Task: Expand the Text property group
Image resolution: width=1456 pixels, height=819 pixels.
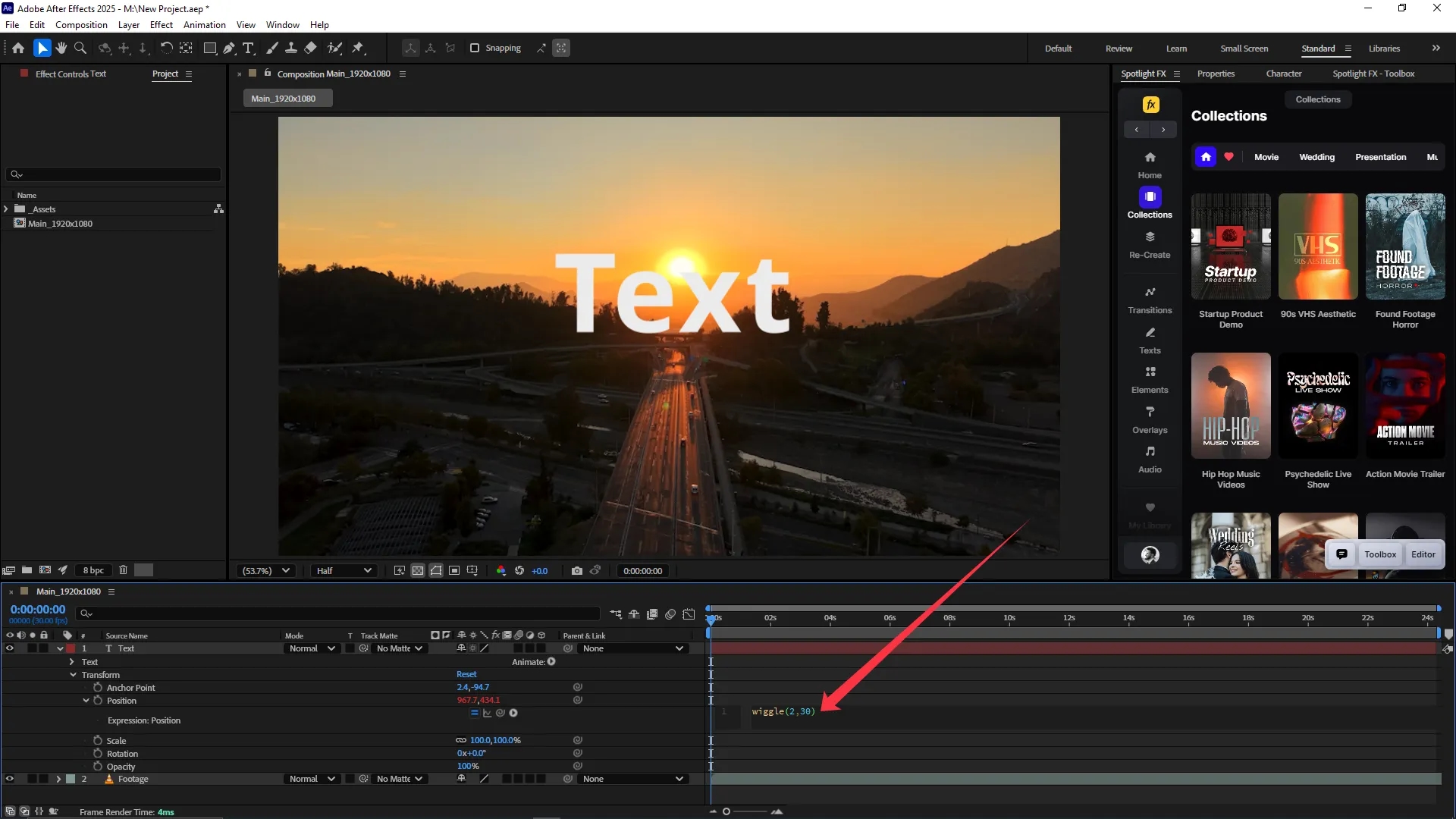Action: pyautogui.click(x=72, y=662)
